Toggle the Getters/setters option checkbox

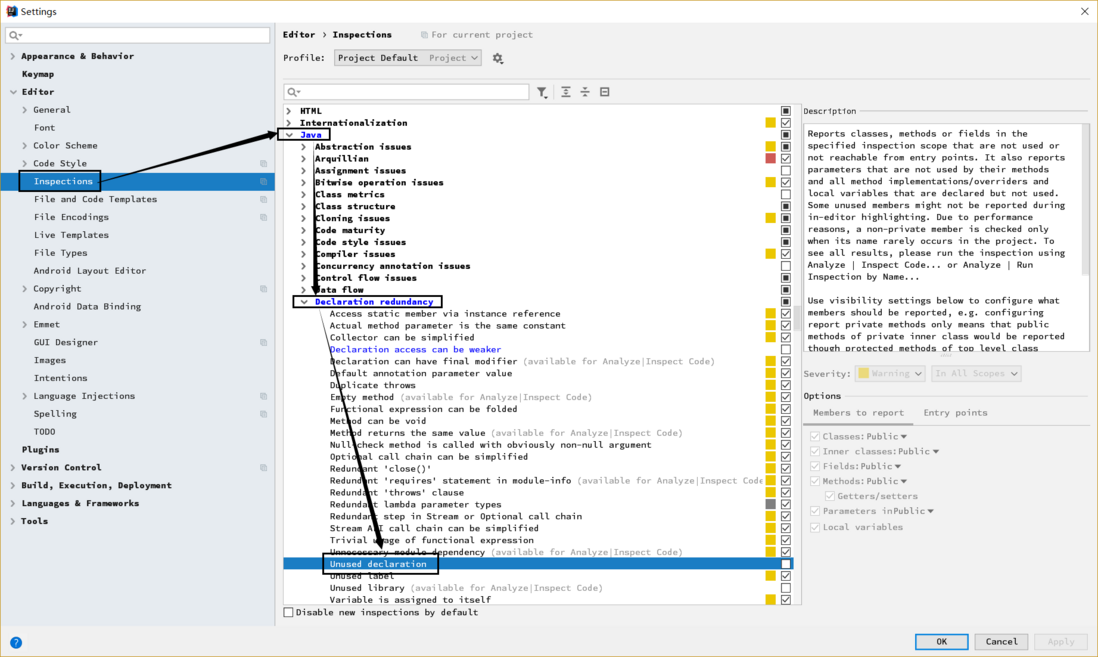(x=830, y=496)
